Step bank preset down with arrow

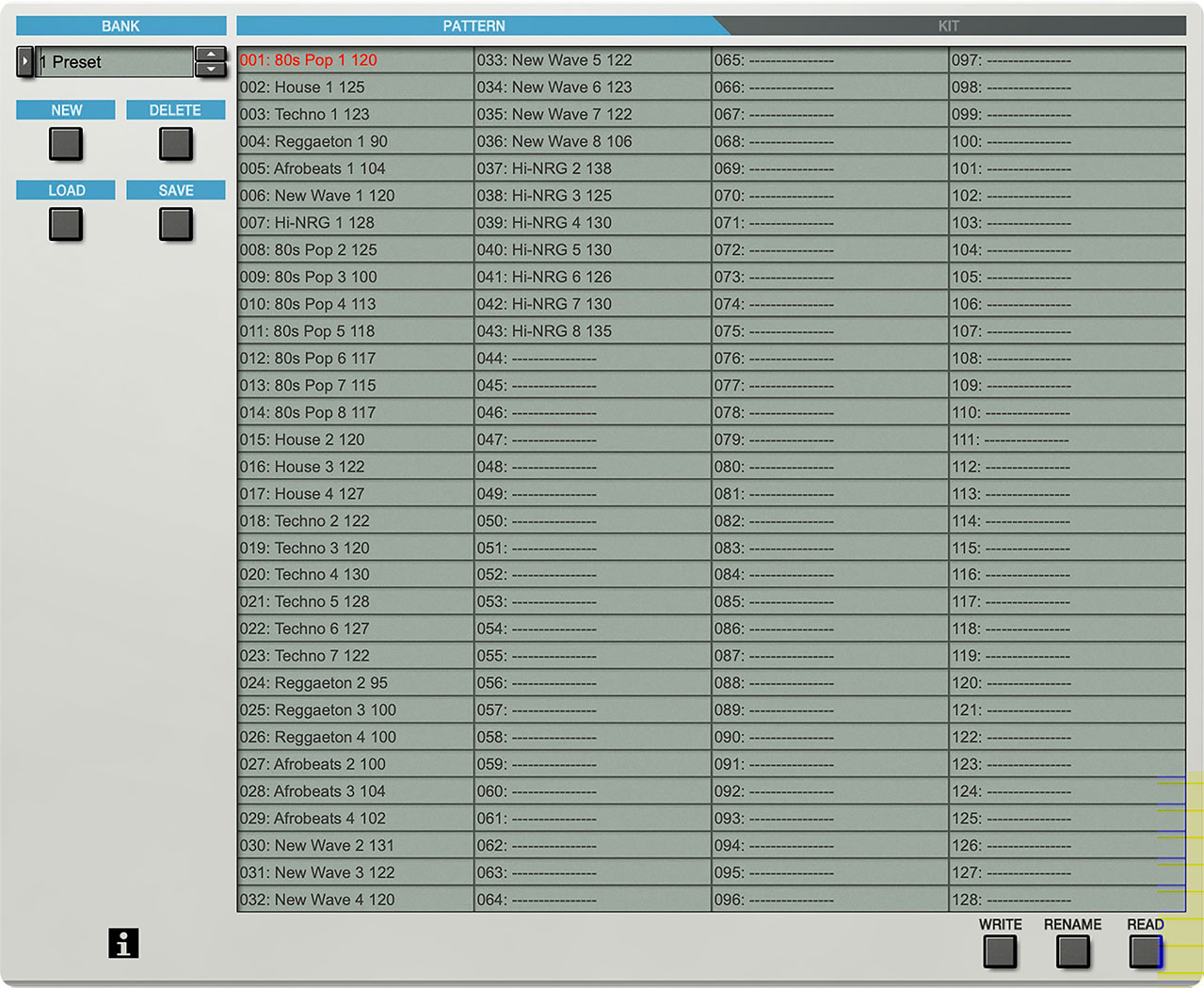pyautogui.click(x=211, y=69)
